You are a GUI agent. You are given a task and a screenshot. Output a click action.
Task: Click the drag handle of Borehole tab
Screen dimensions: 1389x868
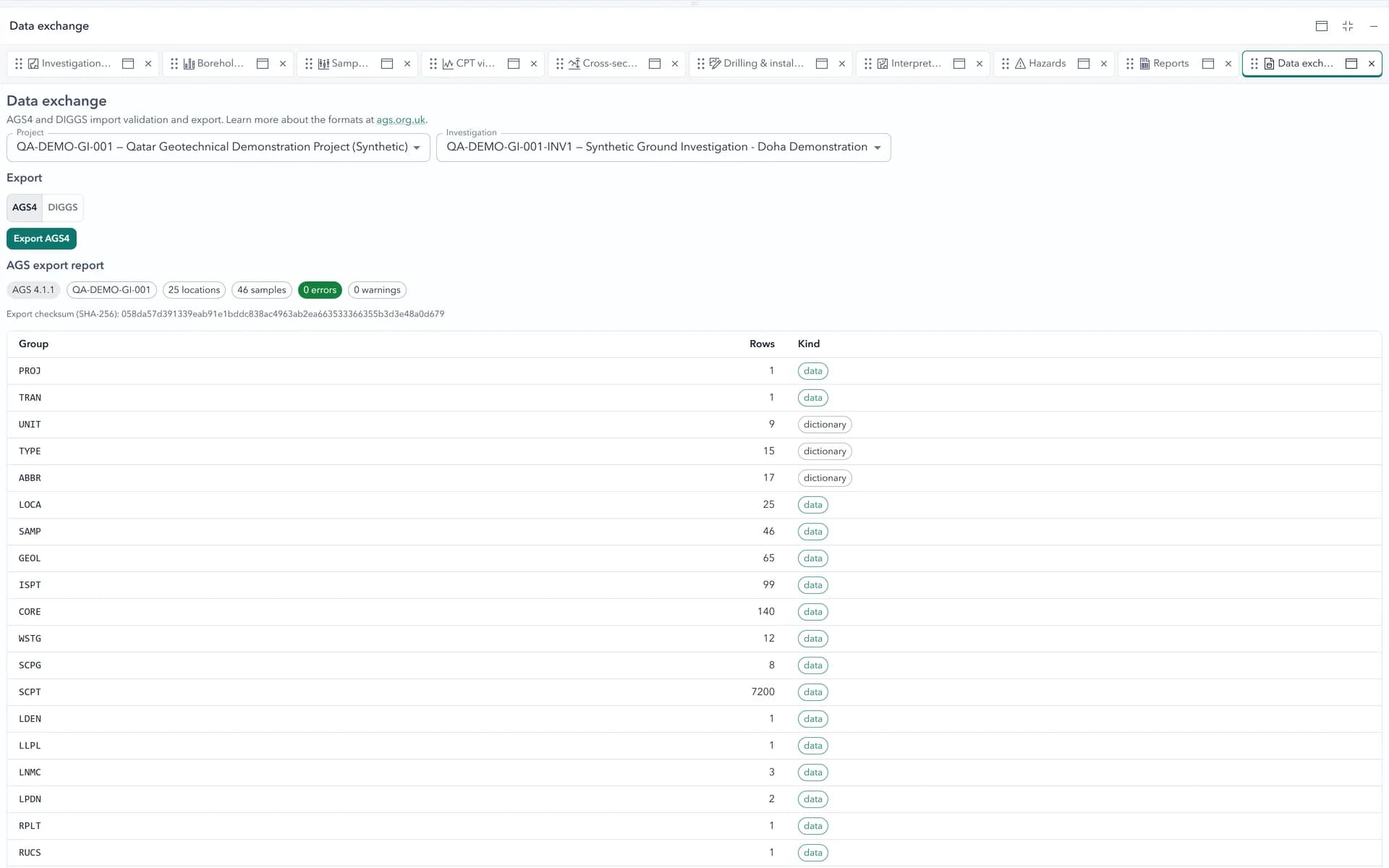coord(174,64)
